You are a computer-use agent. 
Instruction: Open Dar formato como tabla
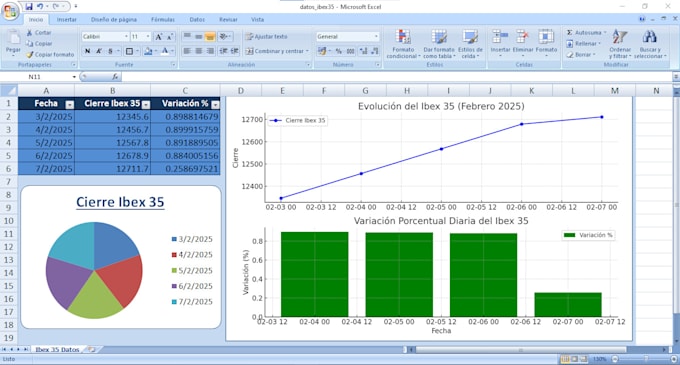[x=439, y=45]
